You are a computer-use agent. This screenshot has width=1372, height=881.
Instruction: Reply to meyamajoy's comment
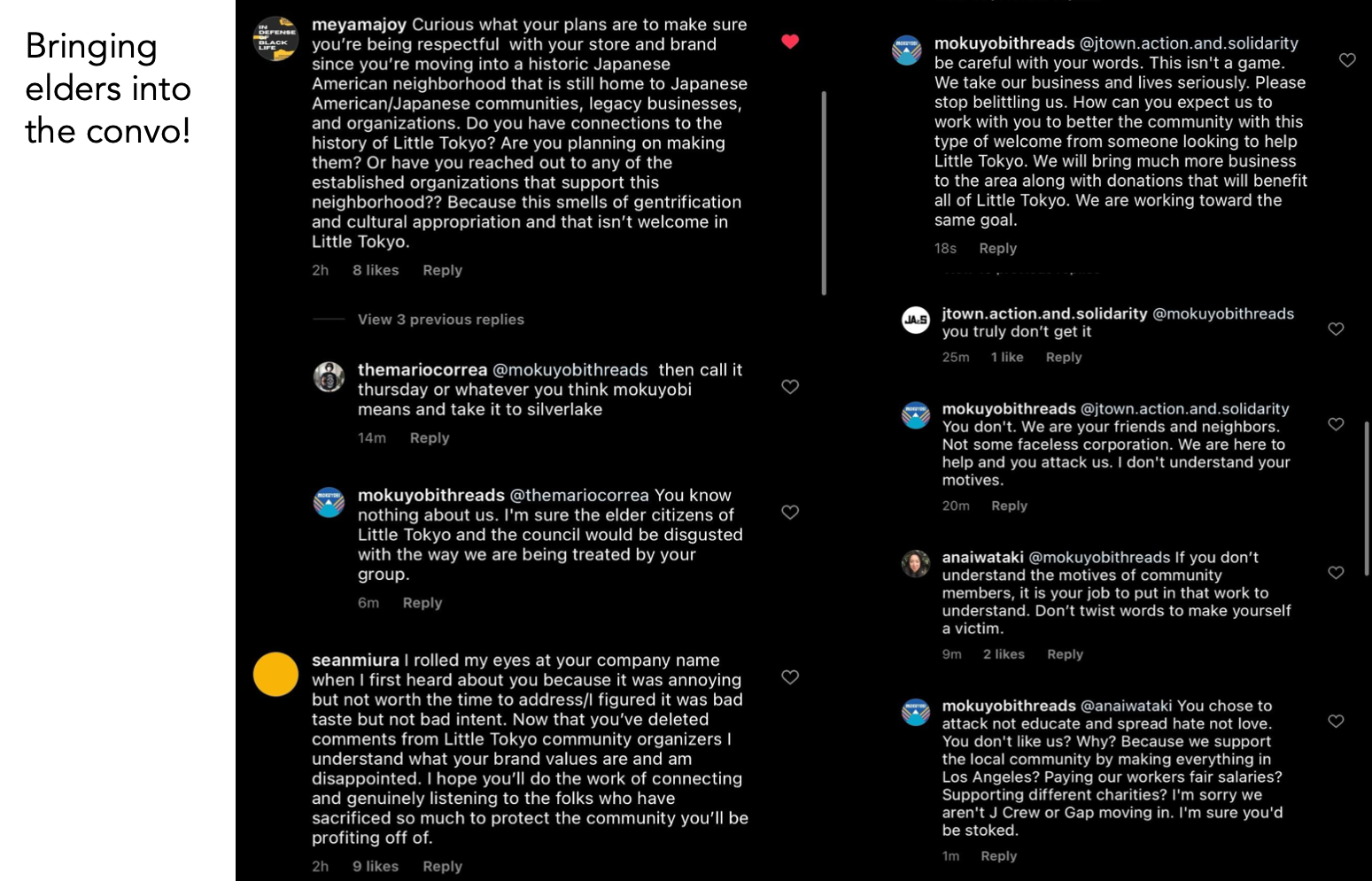[x=442, y=270]
